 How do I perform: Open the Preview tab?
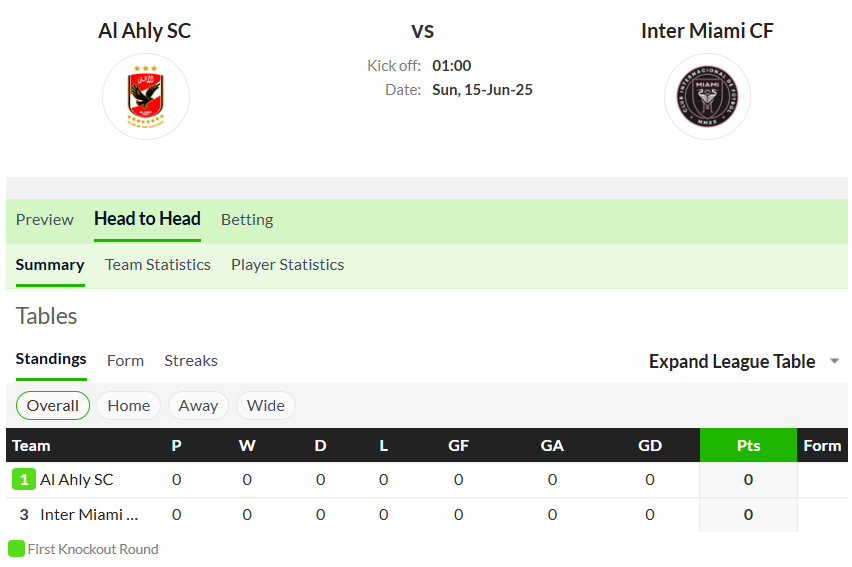45,220
